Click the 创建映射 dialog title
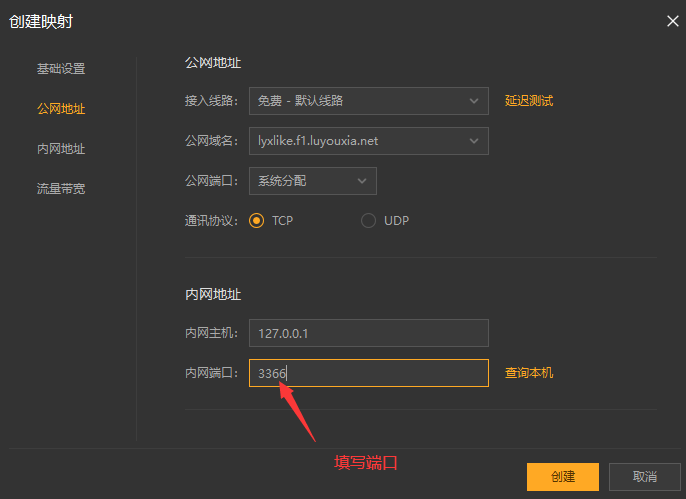The image size is (686, 499). pos(41,21)
